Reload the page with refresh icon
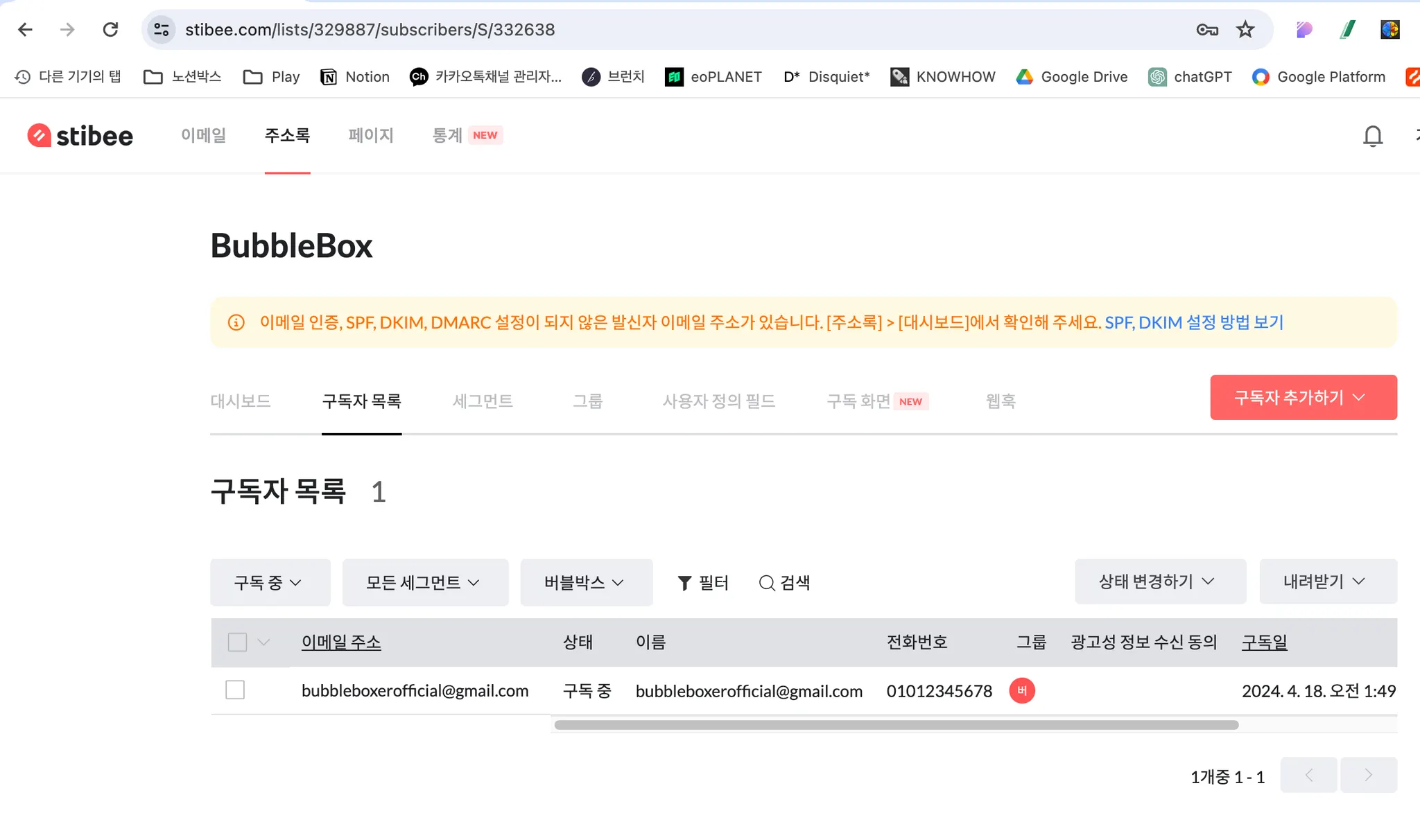 pos(110,30)
